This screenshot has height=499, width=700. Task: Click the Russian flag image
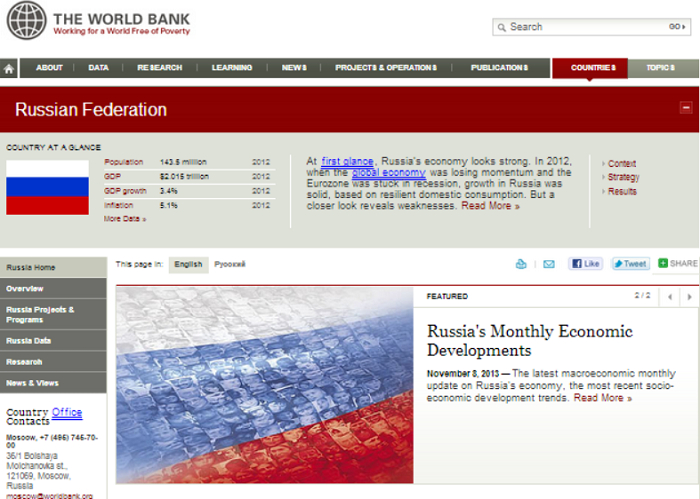(x=47, y=187)
